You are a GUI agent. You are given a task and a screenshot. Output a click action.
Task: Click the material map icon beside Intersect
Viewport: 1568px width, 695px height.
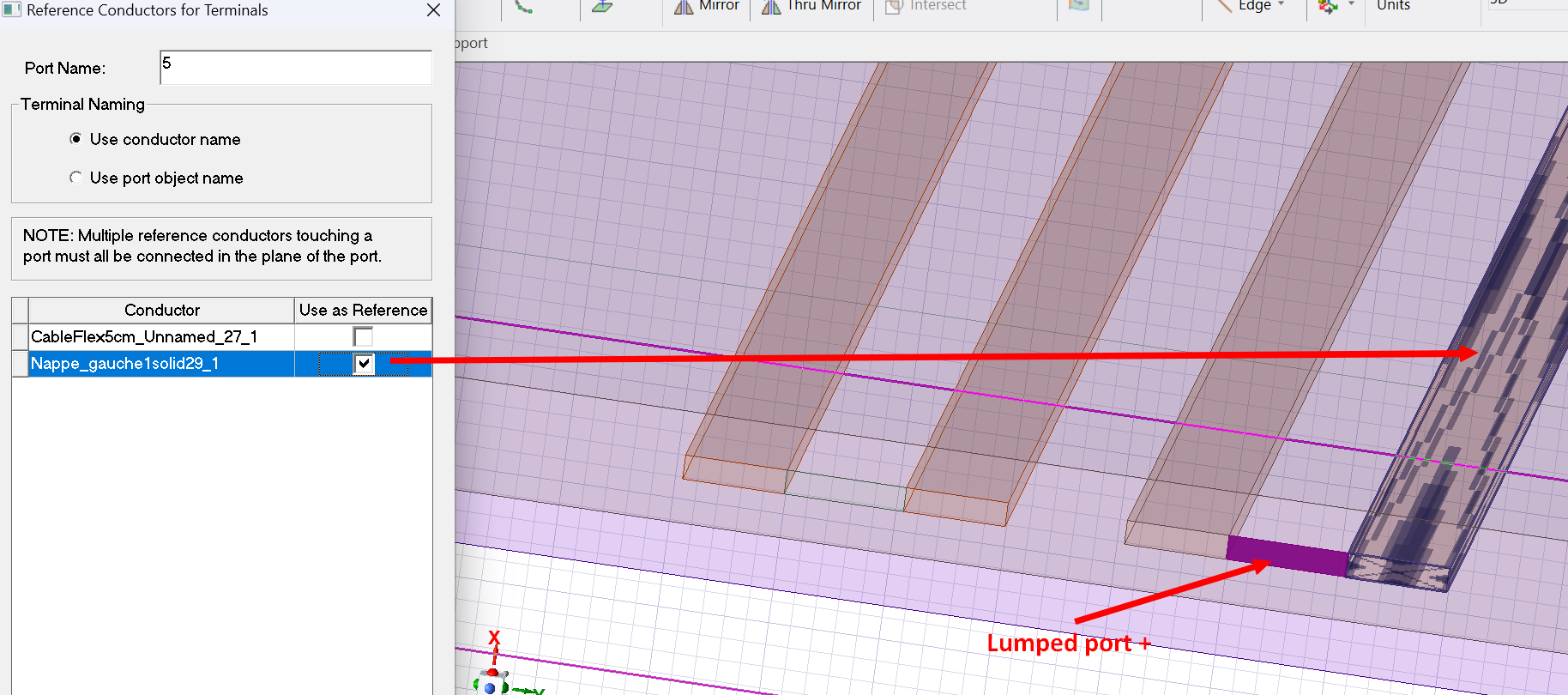point(1079,5)
